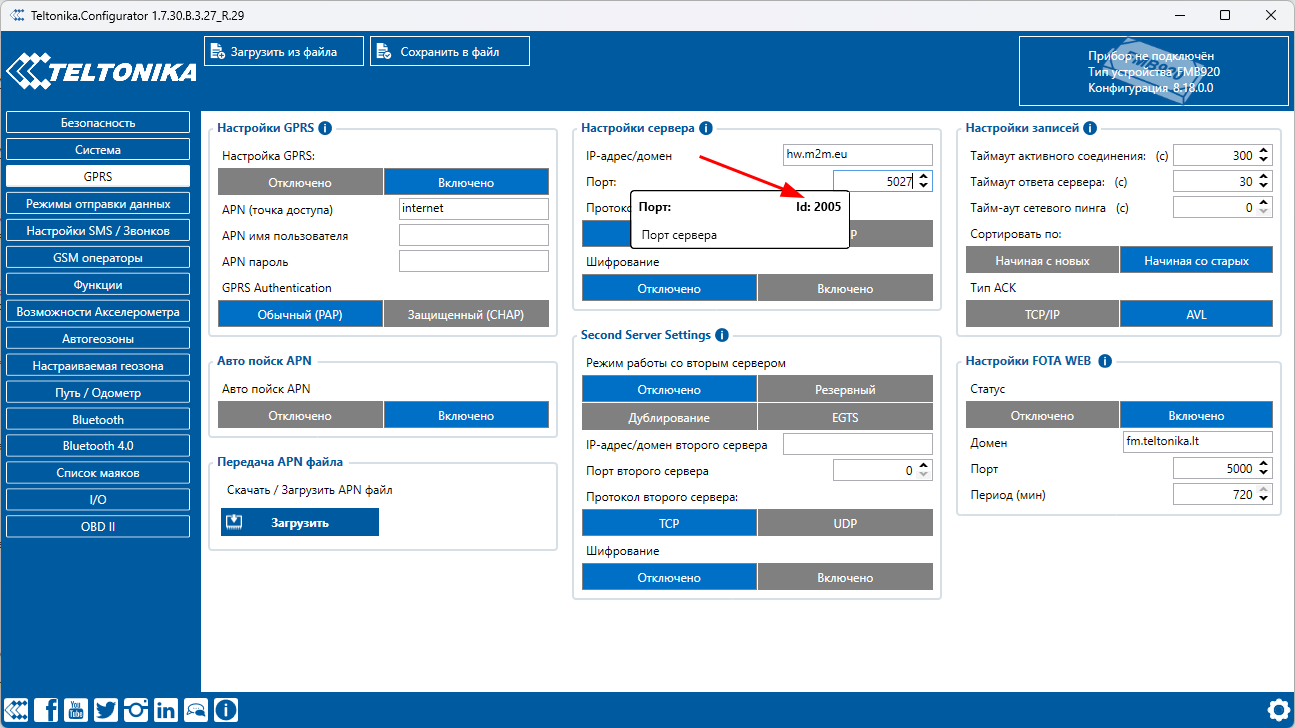Click APN (точка доступа) input field
The image size is (1295, 728).
(x=474, y=209)
